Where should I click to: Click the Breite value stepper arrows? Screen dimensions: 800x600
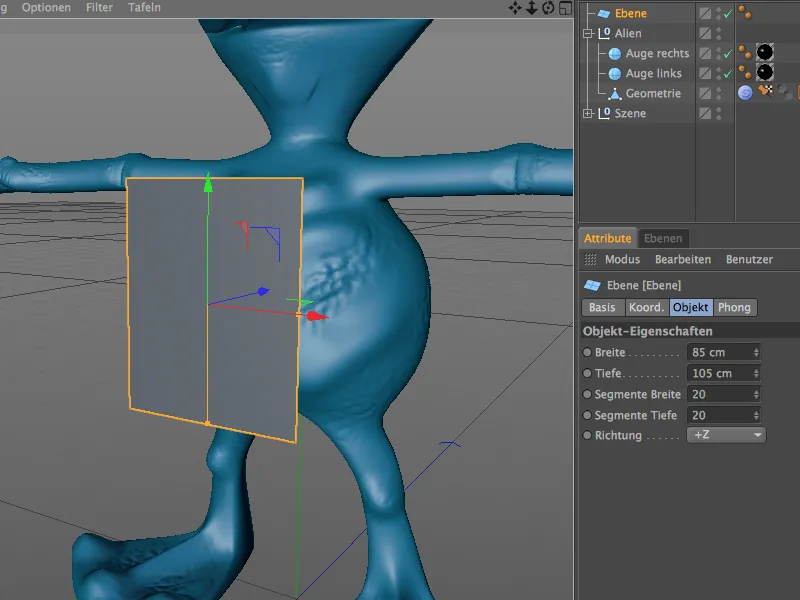pos(756,352)
